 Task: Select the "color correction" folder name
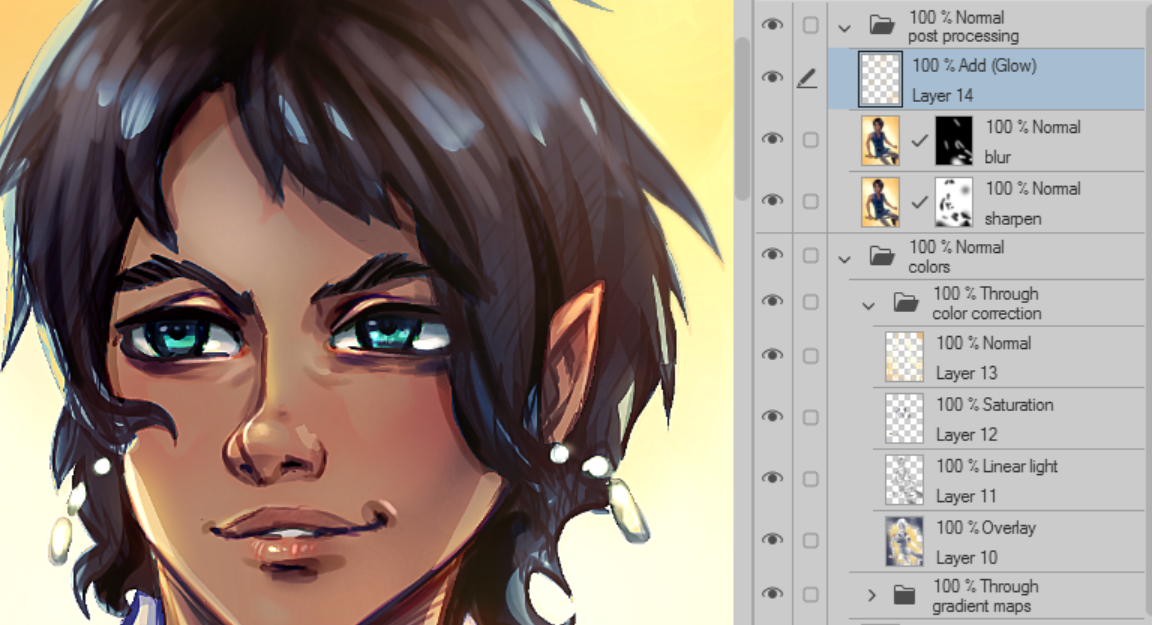pyautogui.click(x=987, y=313)
